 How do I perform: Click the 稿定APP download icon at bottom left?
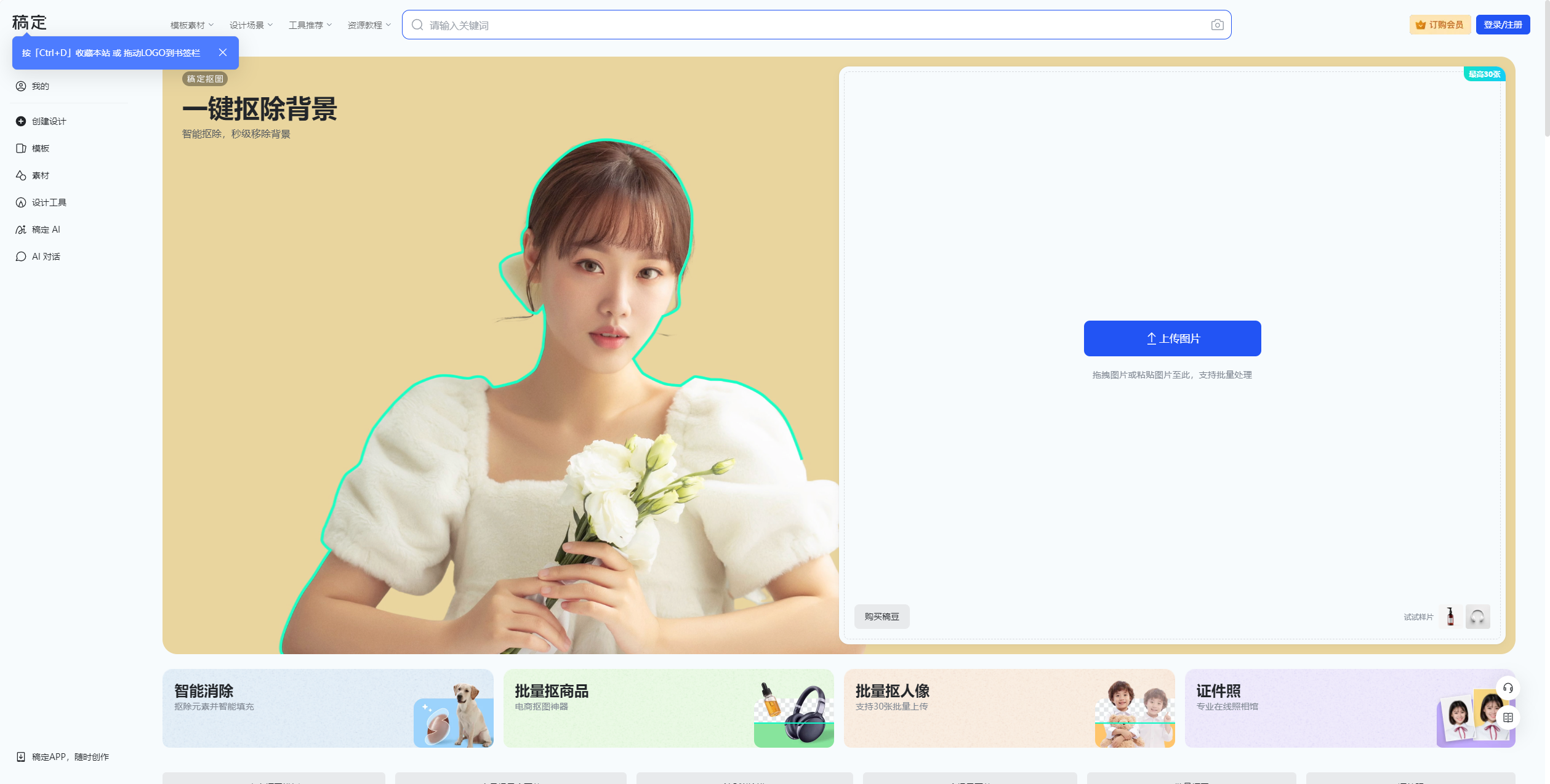click(20, 756)
